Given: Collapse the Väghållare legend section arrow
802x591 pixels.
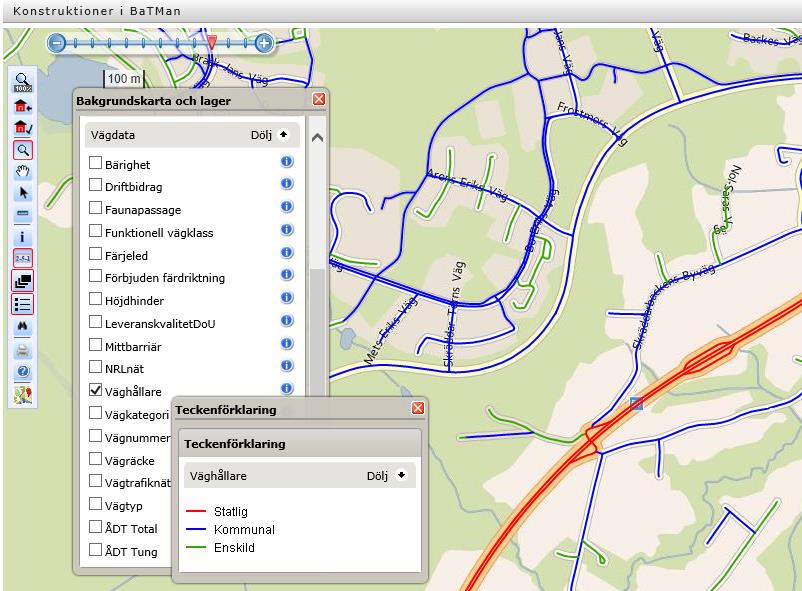Looking at the screenshot, I should tap(402, 475).
